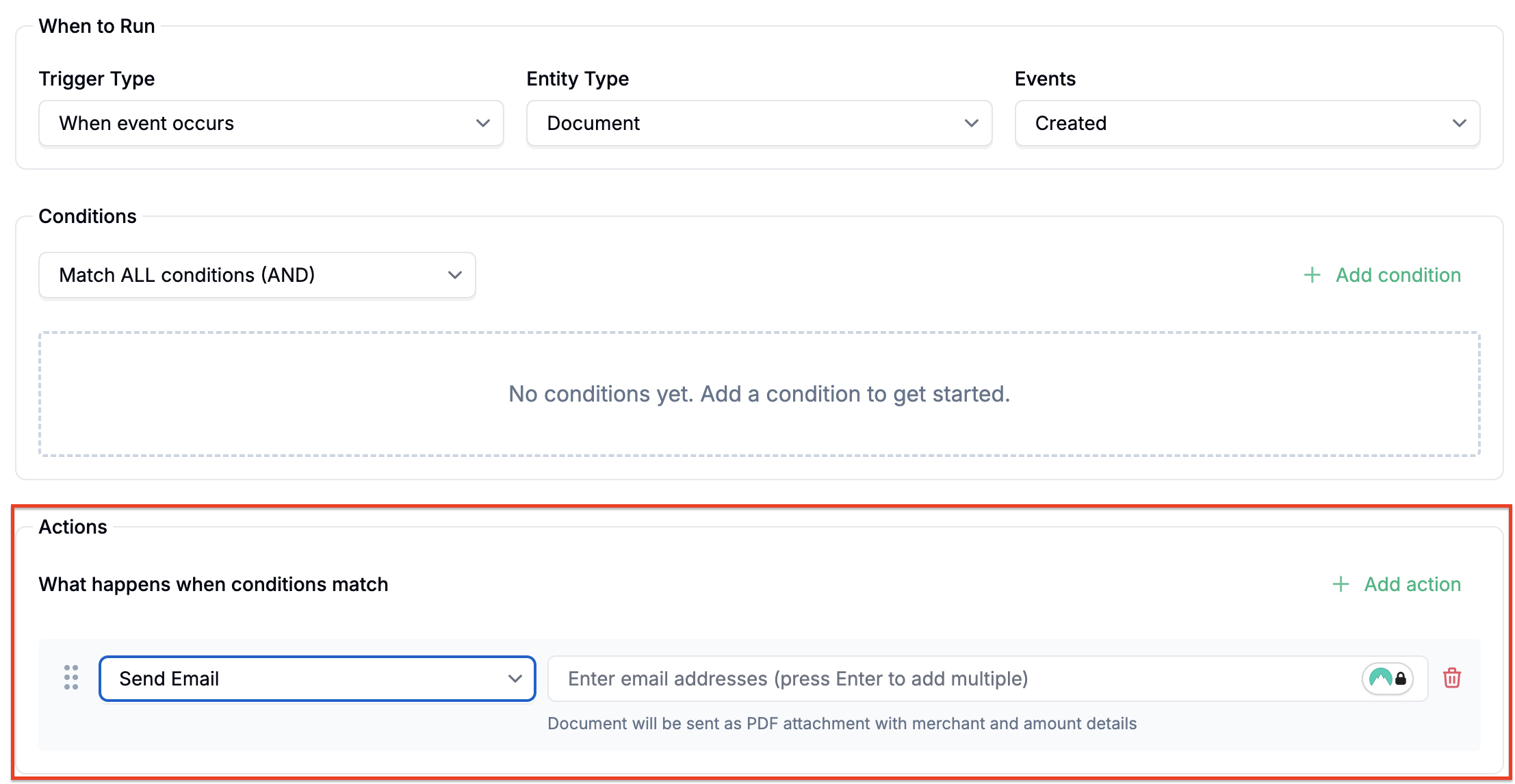Click the chevron arrow on Trigger Type field
The width and height of the screenshot is (1515, 784).
(x=483, y=123)
